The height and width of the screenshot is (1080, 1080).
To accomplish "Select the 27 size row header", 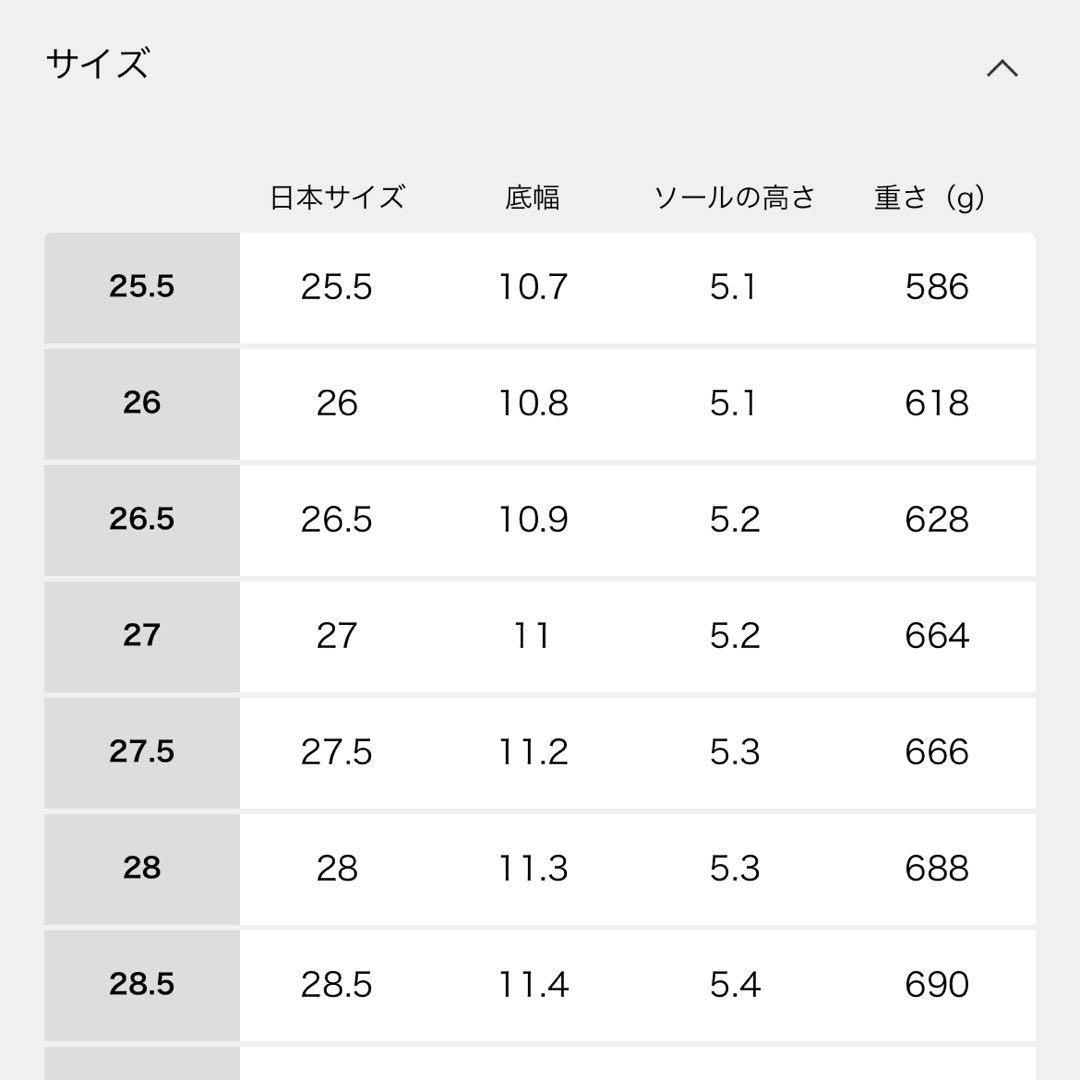I will (140, 636).
